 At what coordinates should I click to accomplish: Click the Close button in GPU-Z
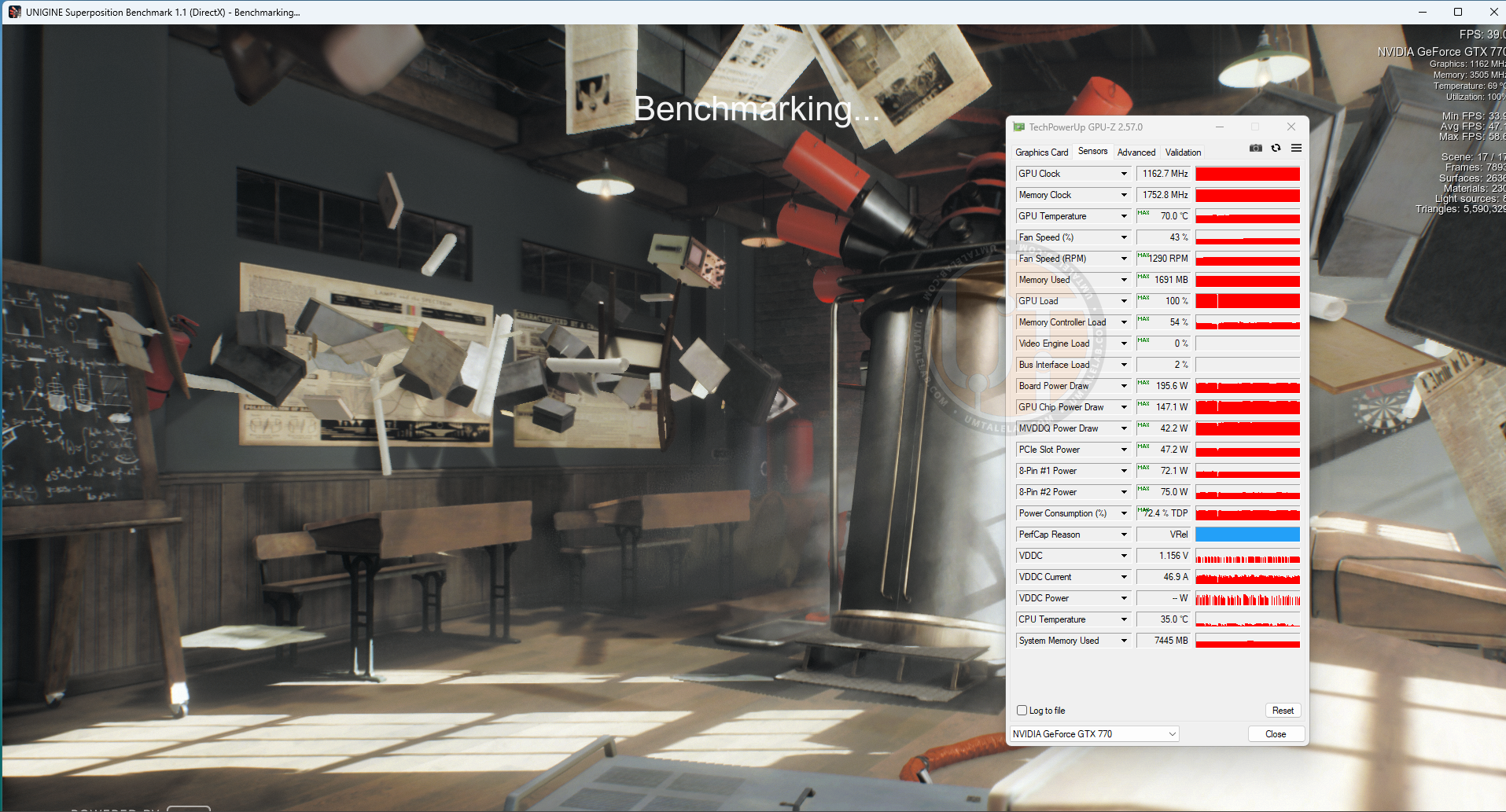[1276, 734]
